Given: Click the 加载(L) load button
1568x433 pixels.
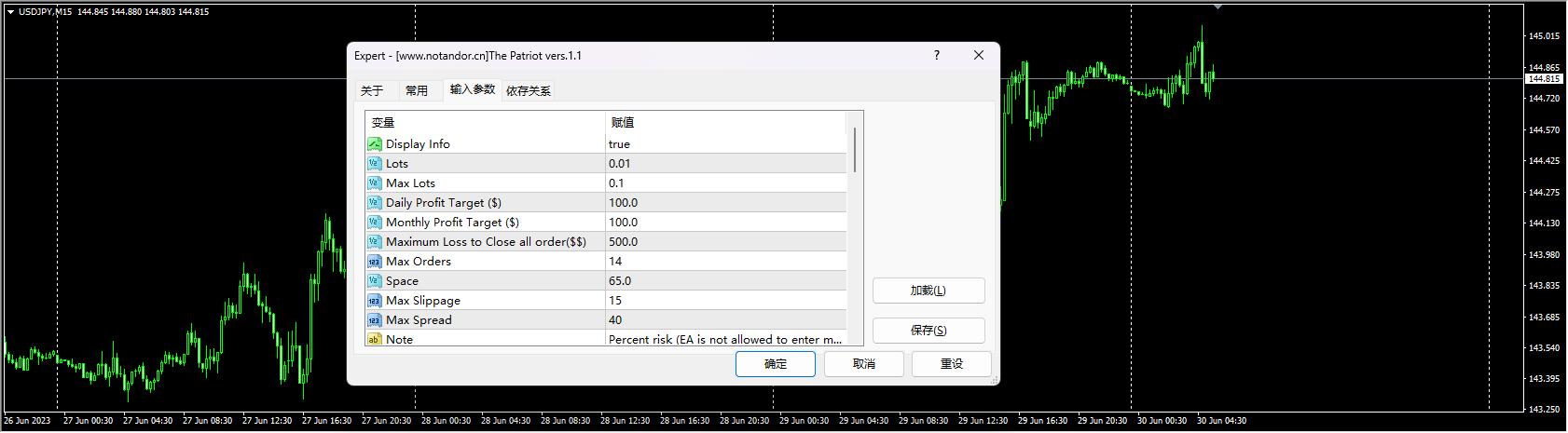Looking at the screenshot, I should click(928, 291).
